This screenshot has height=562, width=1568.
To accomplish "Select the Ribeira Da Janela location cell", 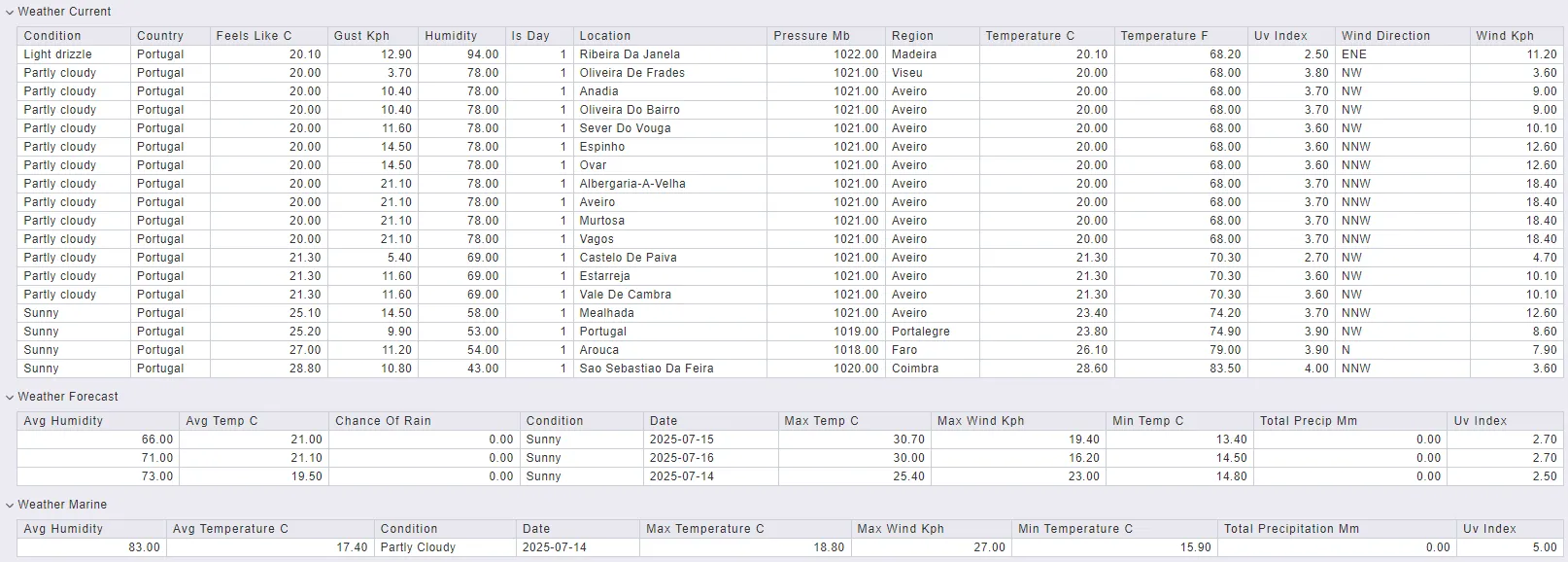I will click(670, 54).
